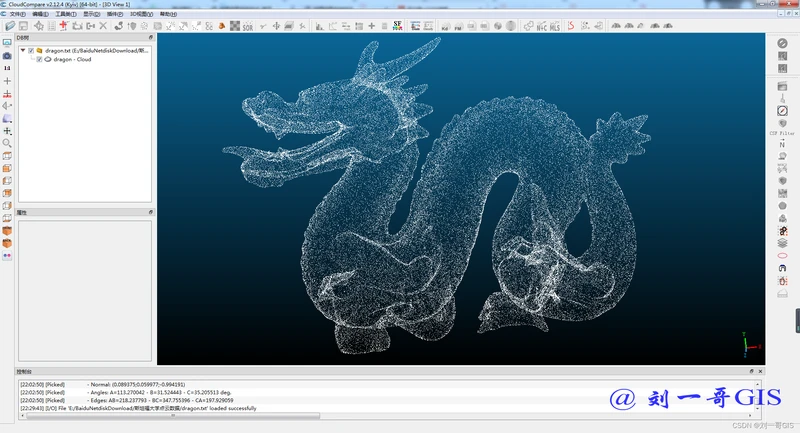Click the first shaded mound icon in top toolbar
Image resolution: width=800 pixels, height=433 pixels.
click(x=616, y=26)
